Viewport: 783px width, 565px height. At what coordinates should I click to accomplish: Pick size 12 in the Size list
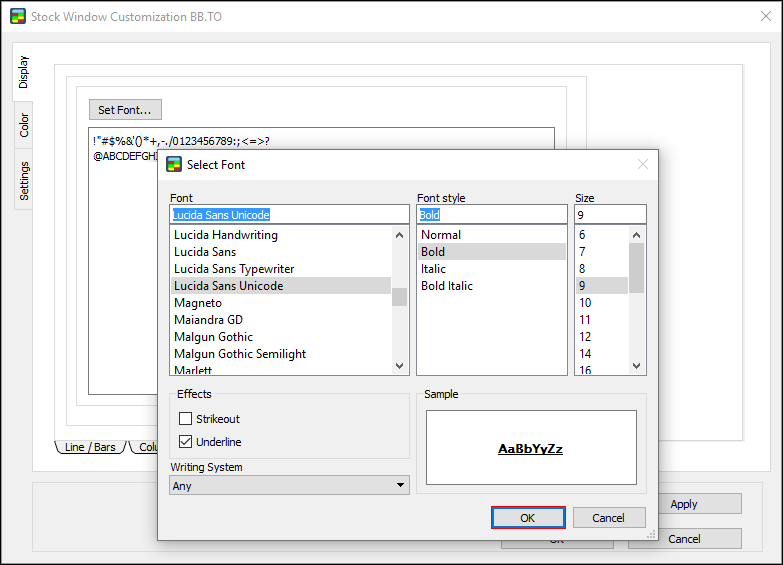click(x=585, y=337)
